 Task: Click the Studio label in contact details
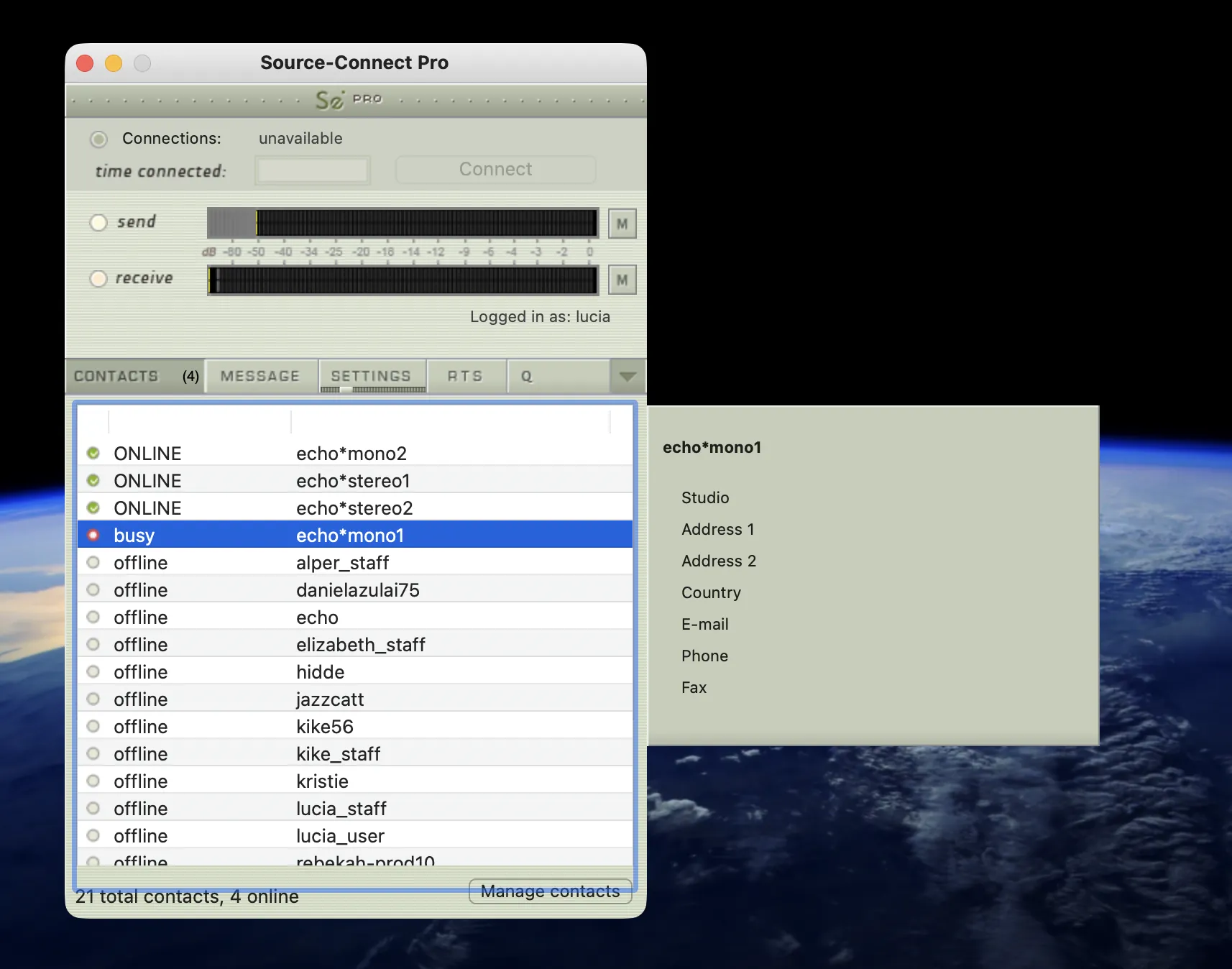[x=705, y=497]
